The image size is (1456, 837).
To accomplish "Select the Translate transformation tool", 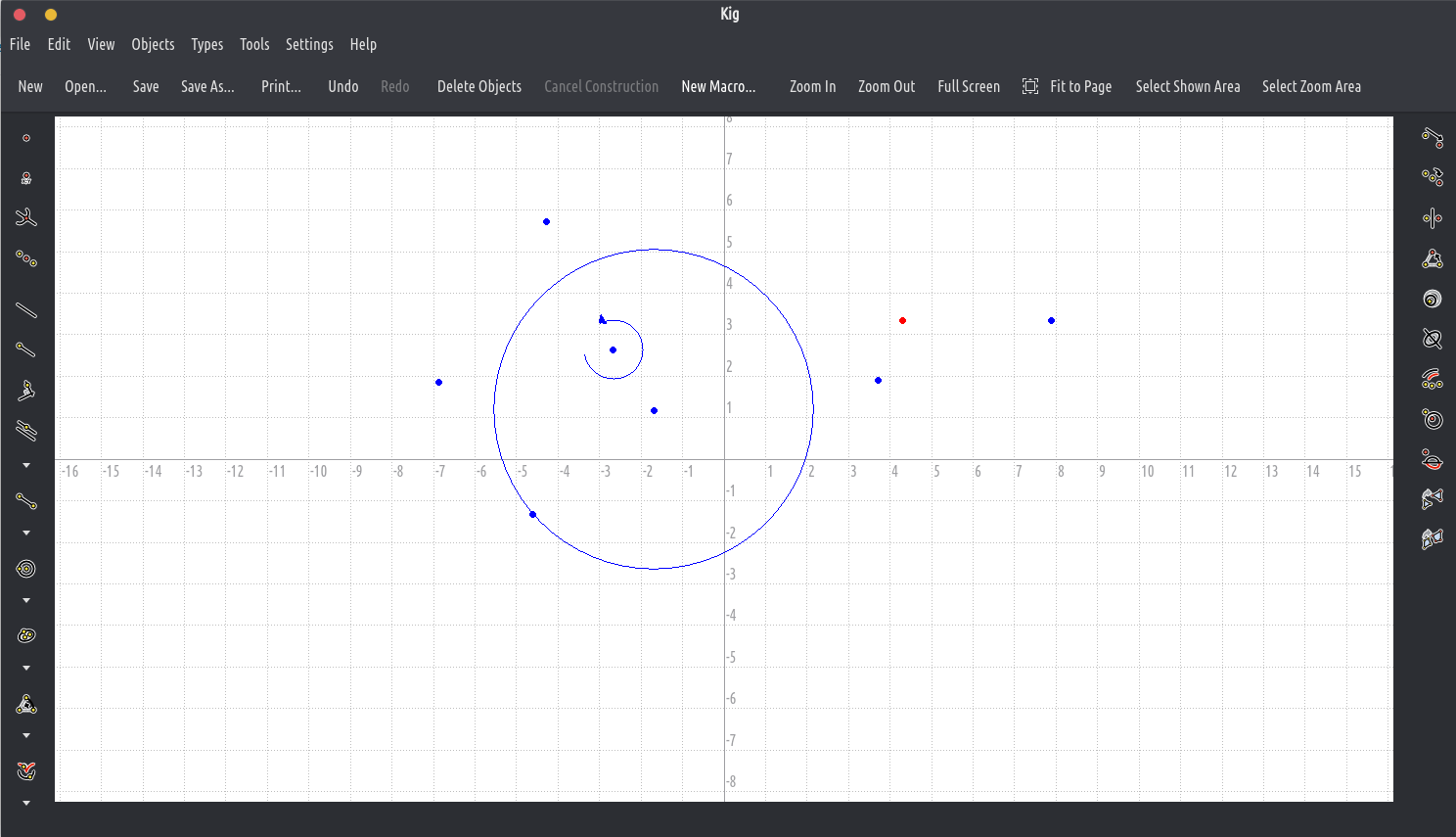I will click(1433, 138).
